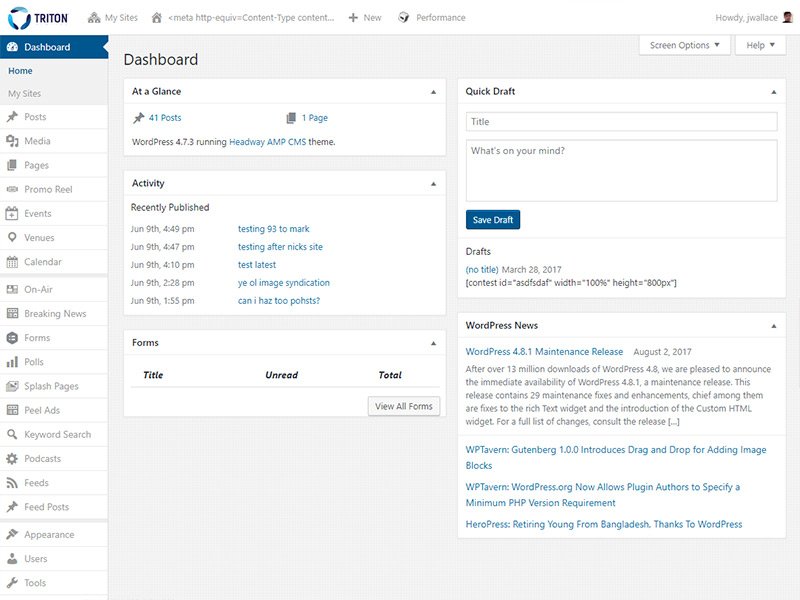
Task: Open the My Sites network icon
Action: click(94, 18)
